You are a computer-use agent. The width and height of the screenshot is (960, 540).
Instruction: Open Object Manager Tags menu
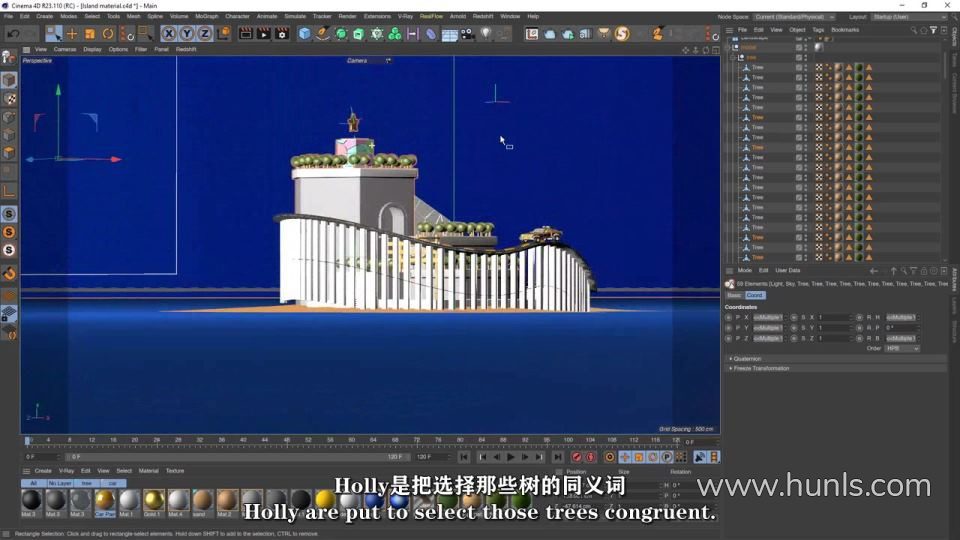[818, 29]
